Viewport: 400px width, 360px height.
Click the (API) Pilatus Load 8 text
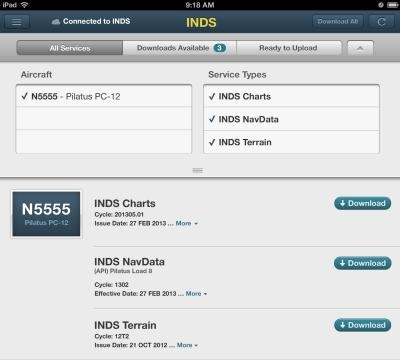click(x=123, y=271)
